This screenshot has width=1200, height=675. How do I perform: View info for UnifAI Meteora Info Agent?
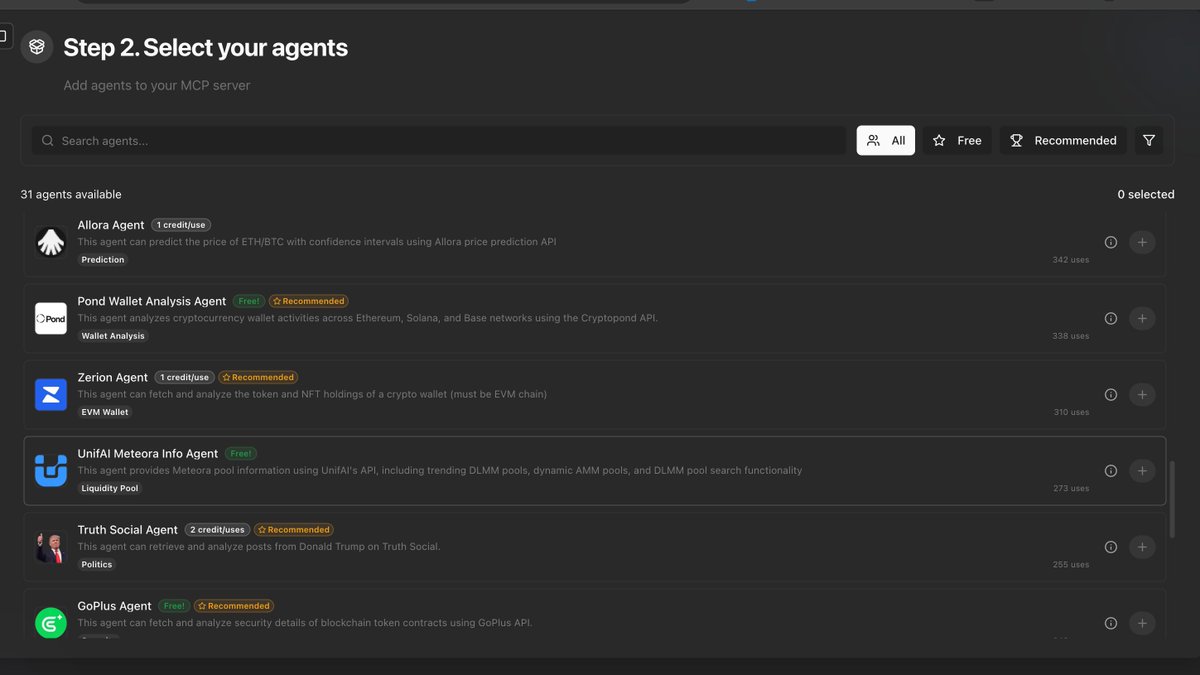click(1110, 470)
